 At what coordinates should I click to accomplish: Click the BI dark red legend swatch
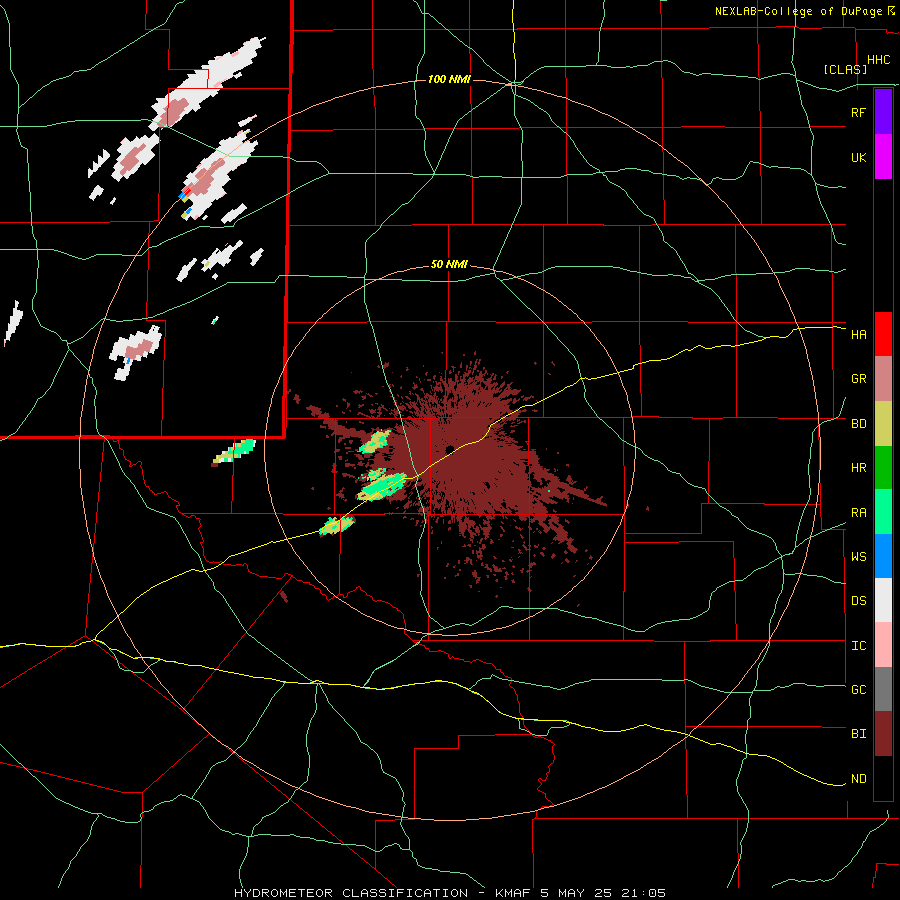coord(883,734)
